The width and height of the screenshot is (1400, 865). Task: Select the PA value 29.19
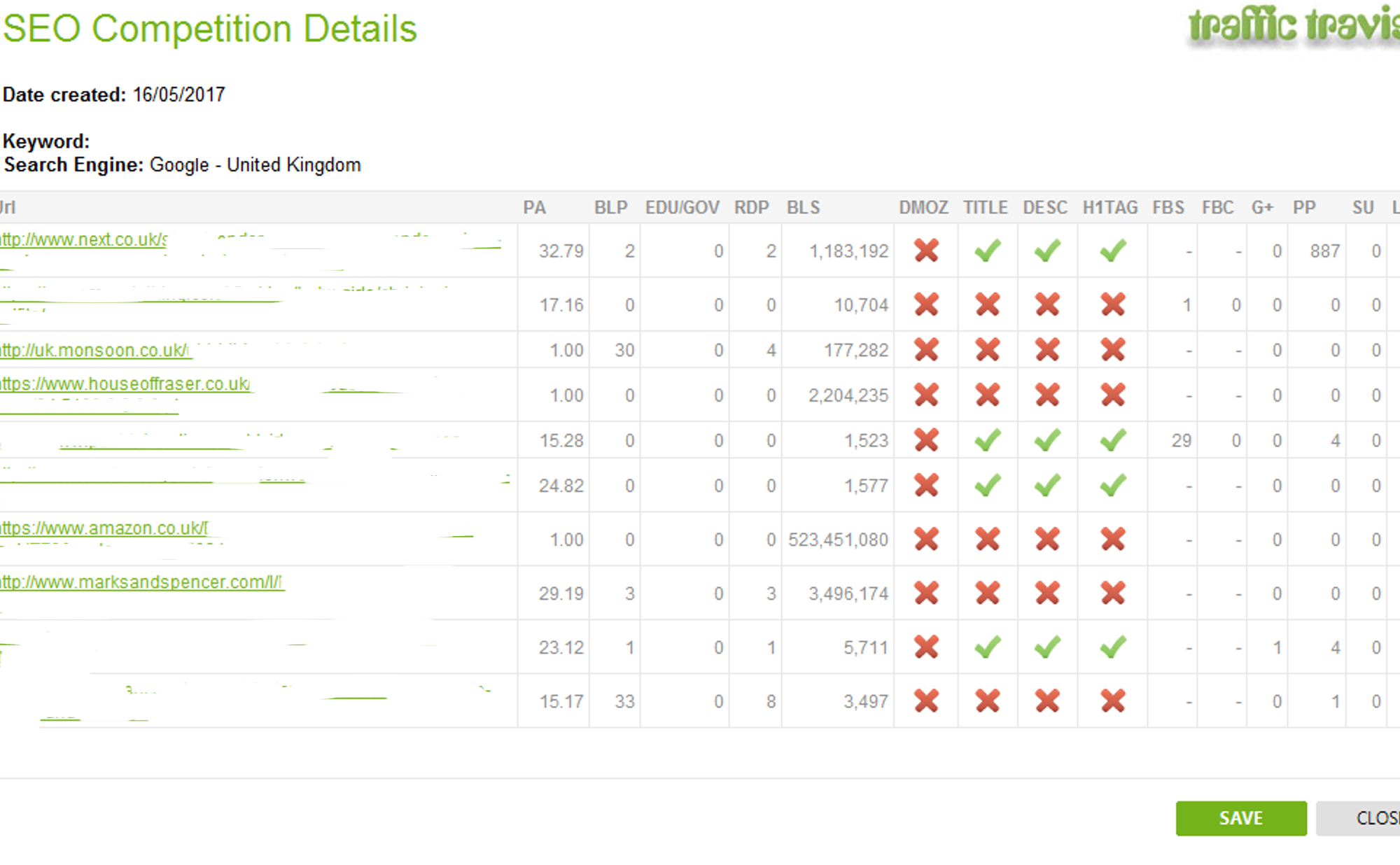pos(561,593)
